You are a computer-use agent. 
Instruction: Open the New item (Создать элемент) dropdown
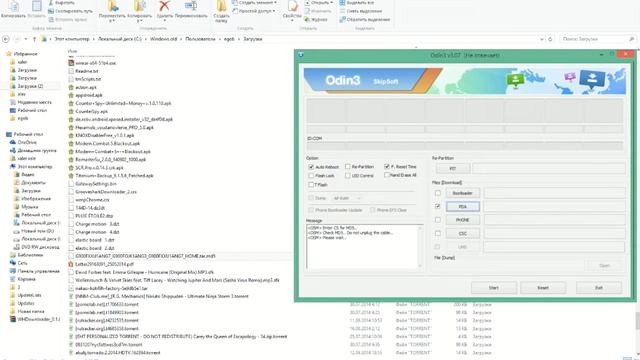click(x=254, y=3)
